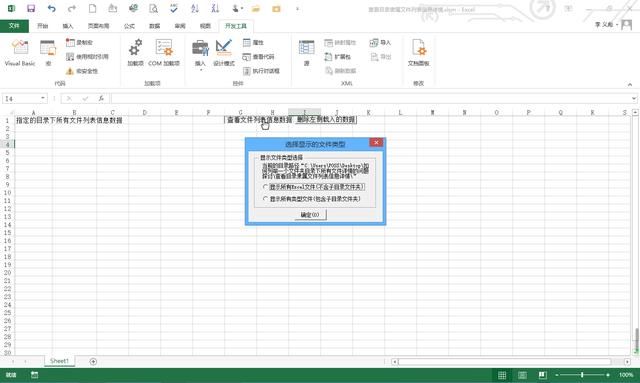
Task: Click the Name Box showing I4
Action: (x=21, y=98)
